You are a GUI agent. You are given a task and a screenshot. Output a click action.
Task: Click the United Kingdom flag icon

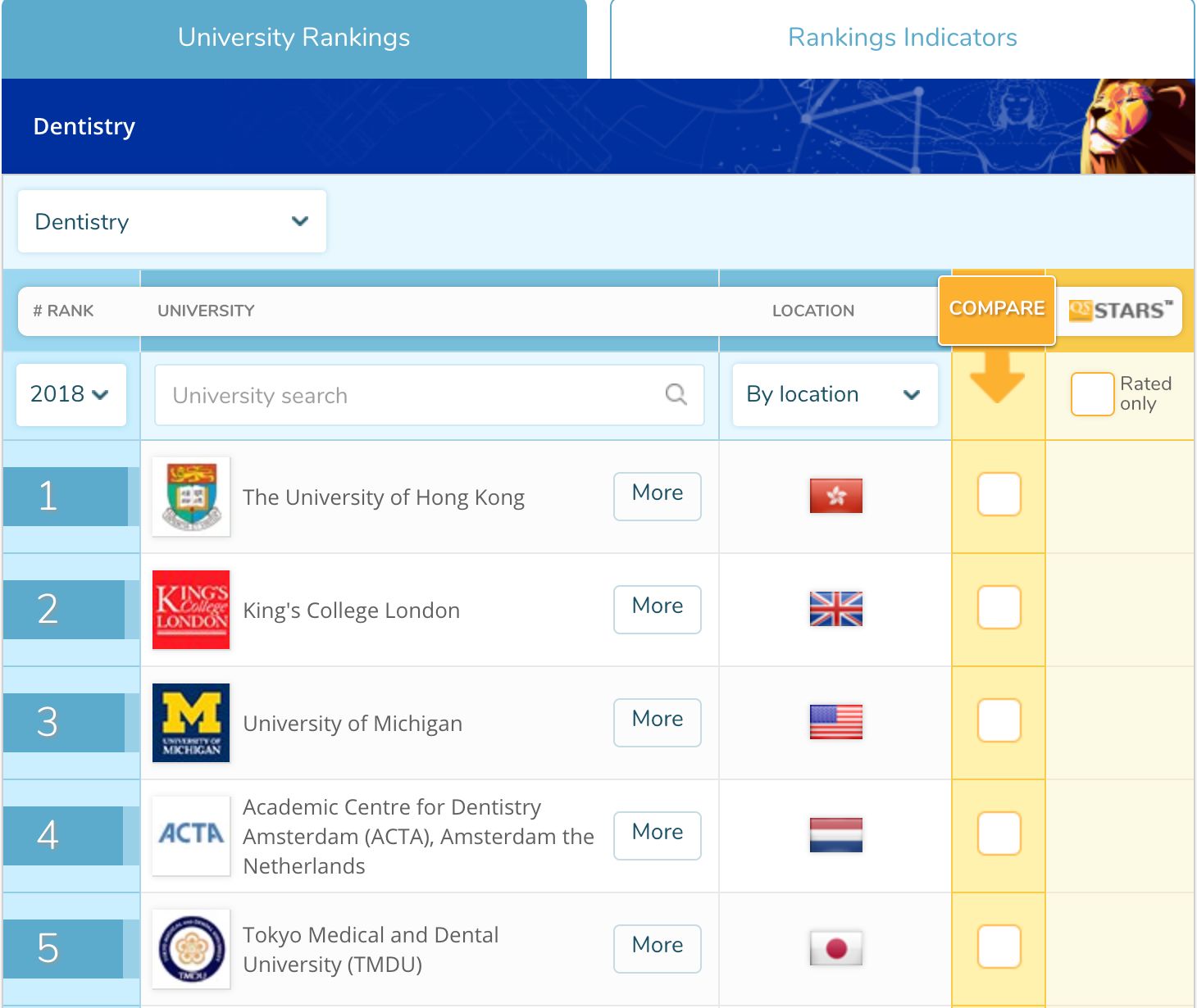pos(835,609)
